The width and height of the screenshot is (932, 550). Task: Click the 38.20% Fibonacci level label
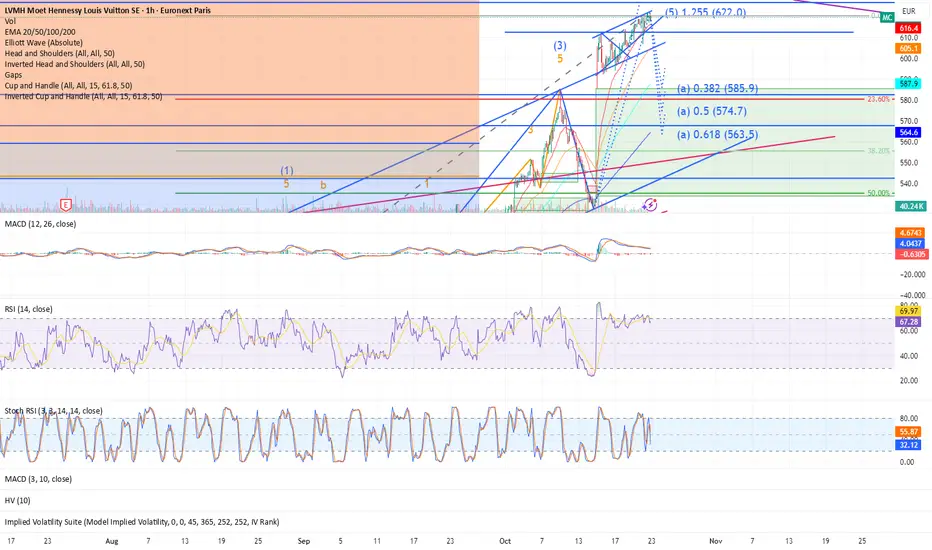pos(879,151)
